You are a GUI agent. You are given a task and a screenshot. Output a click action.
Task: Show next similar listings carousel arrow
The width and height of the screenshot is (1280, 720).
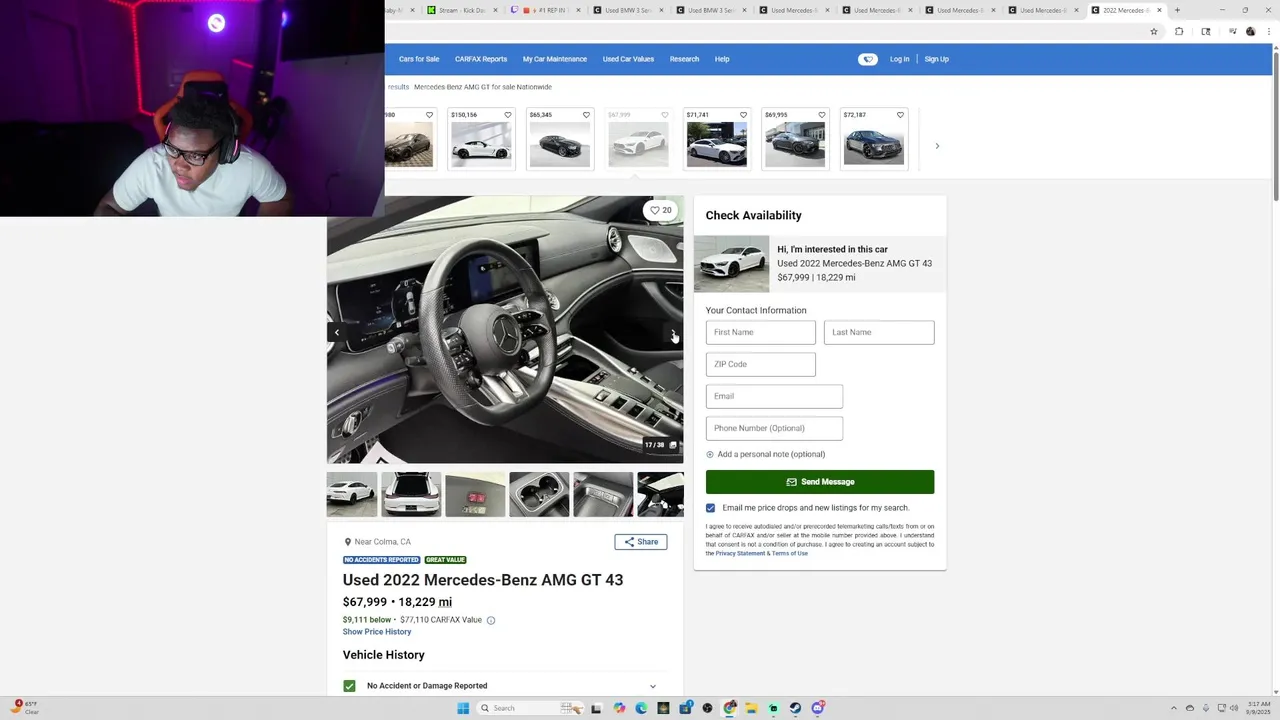pyautogui.click(x=937, y=146)
